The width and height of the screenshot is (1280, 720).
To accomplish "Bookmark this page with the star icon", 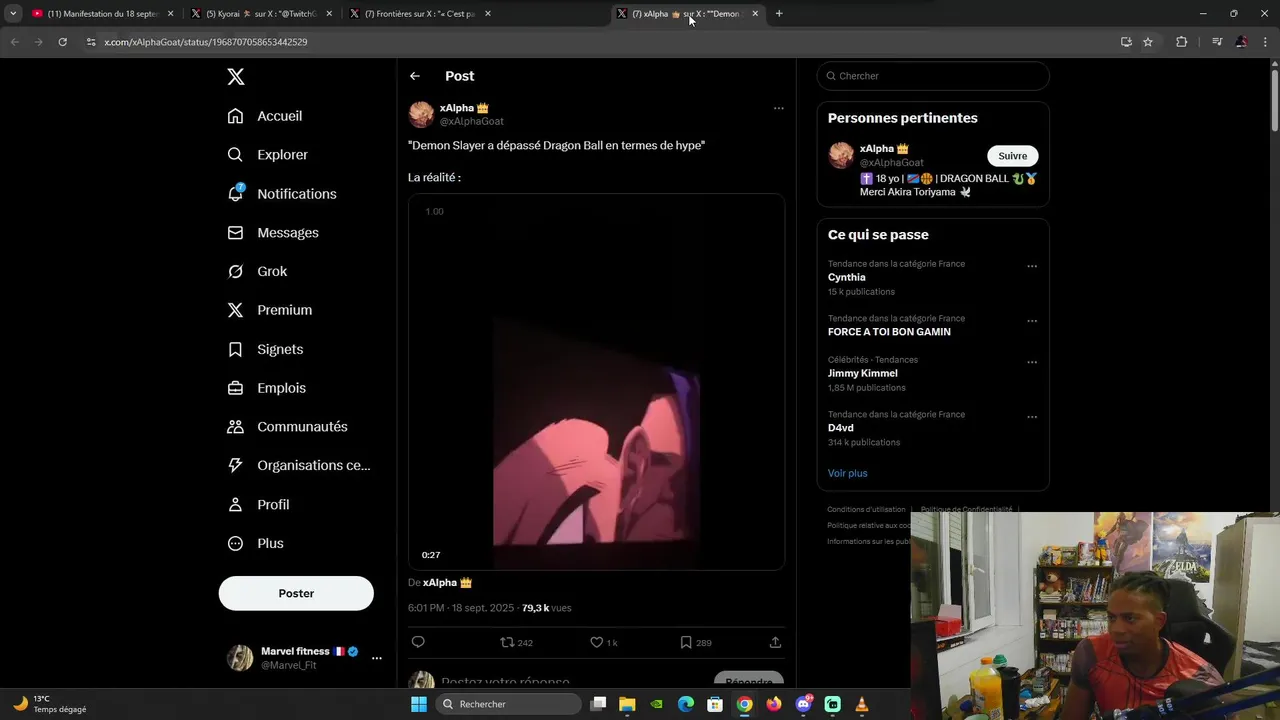I will pyautogui.click(x=1148, y=42).
